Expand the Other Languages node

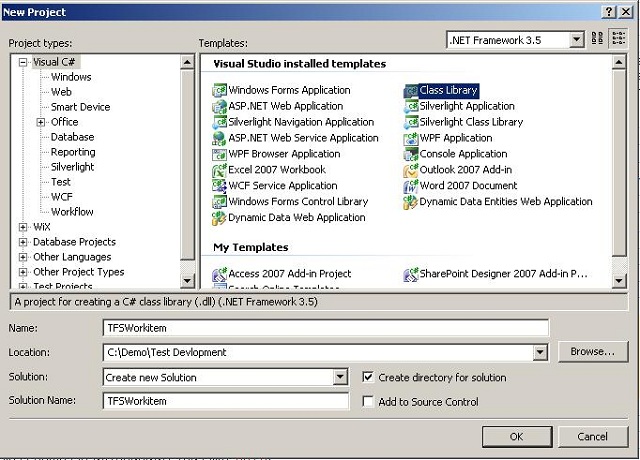point(23,257)
